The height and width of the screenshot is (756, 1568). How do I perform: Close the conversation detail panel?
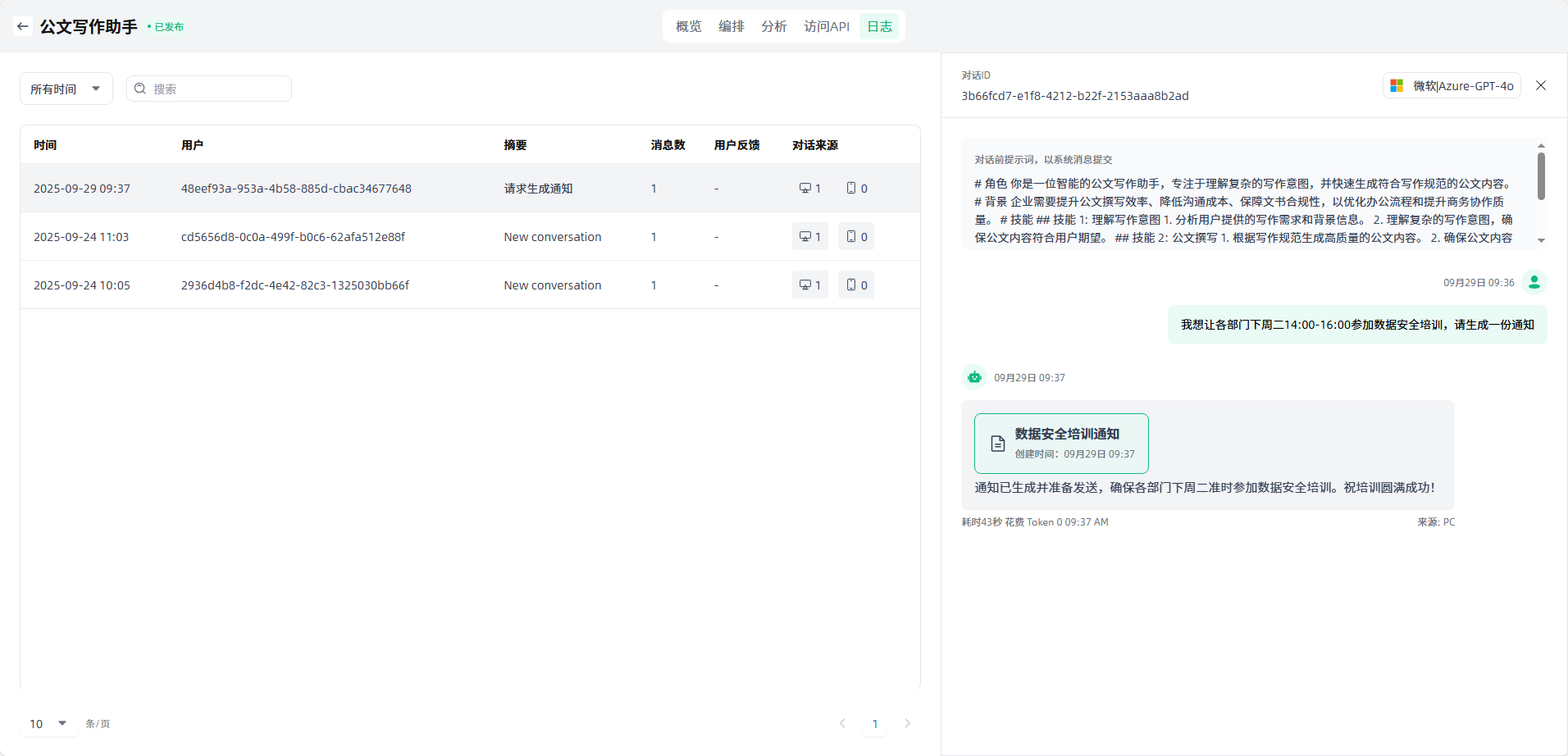[x=1541, y=85]
